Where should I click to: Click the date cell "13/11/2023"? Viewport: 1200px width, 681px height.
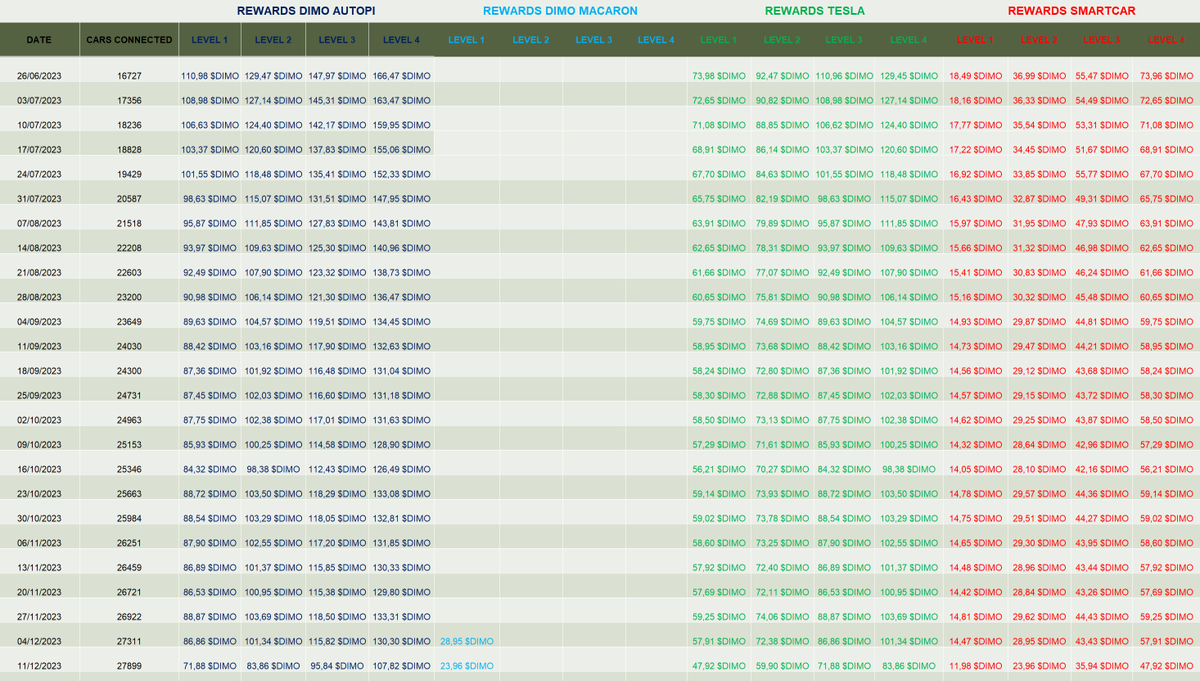click(39, 568)
